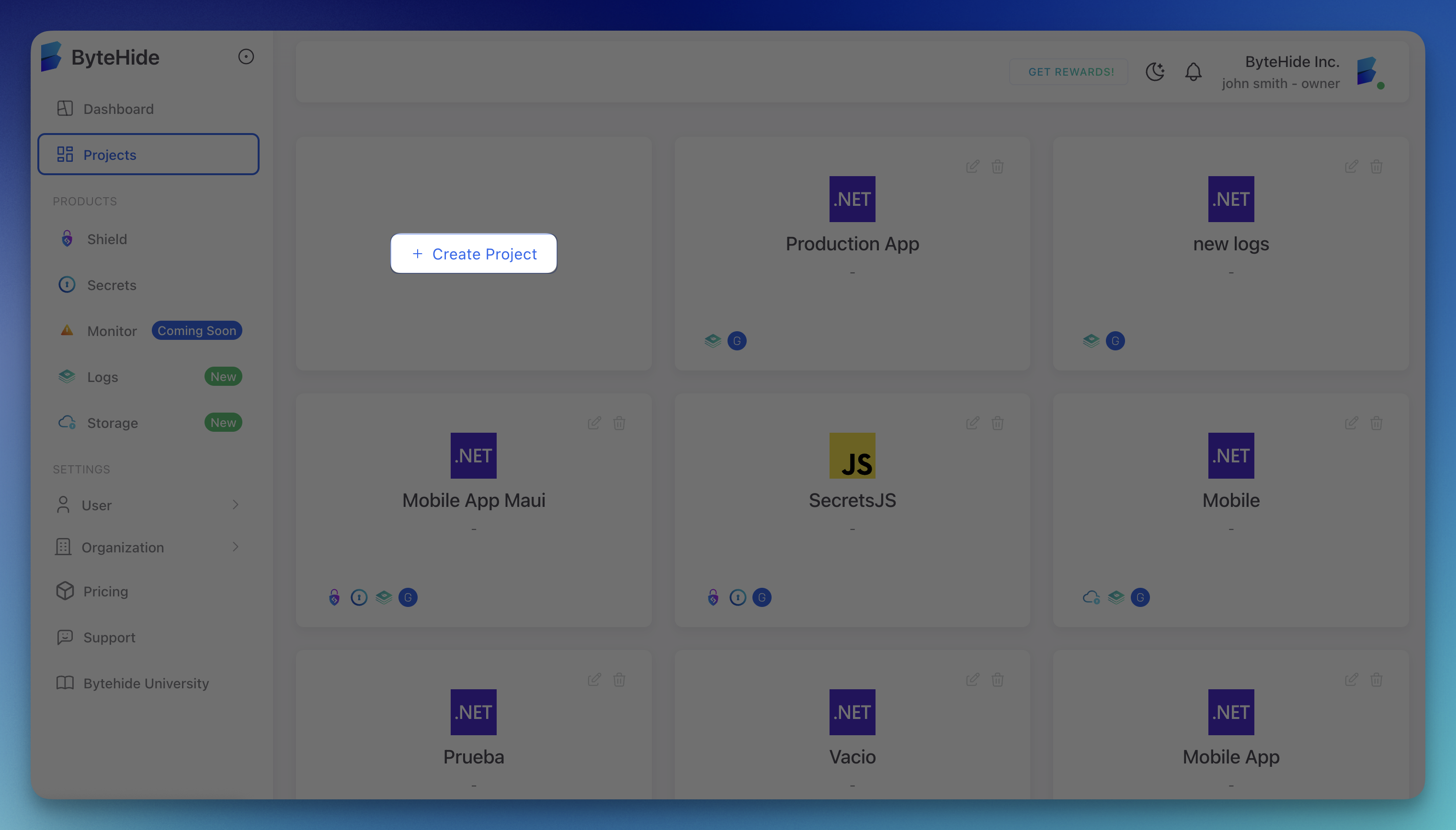This screenshot has height=830, width=1456.
Task: Open the Secrets product page
Action: 111,285
